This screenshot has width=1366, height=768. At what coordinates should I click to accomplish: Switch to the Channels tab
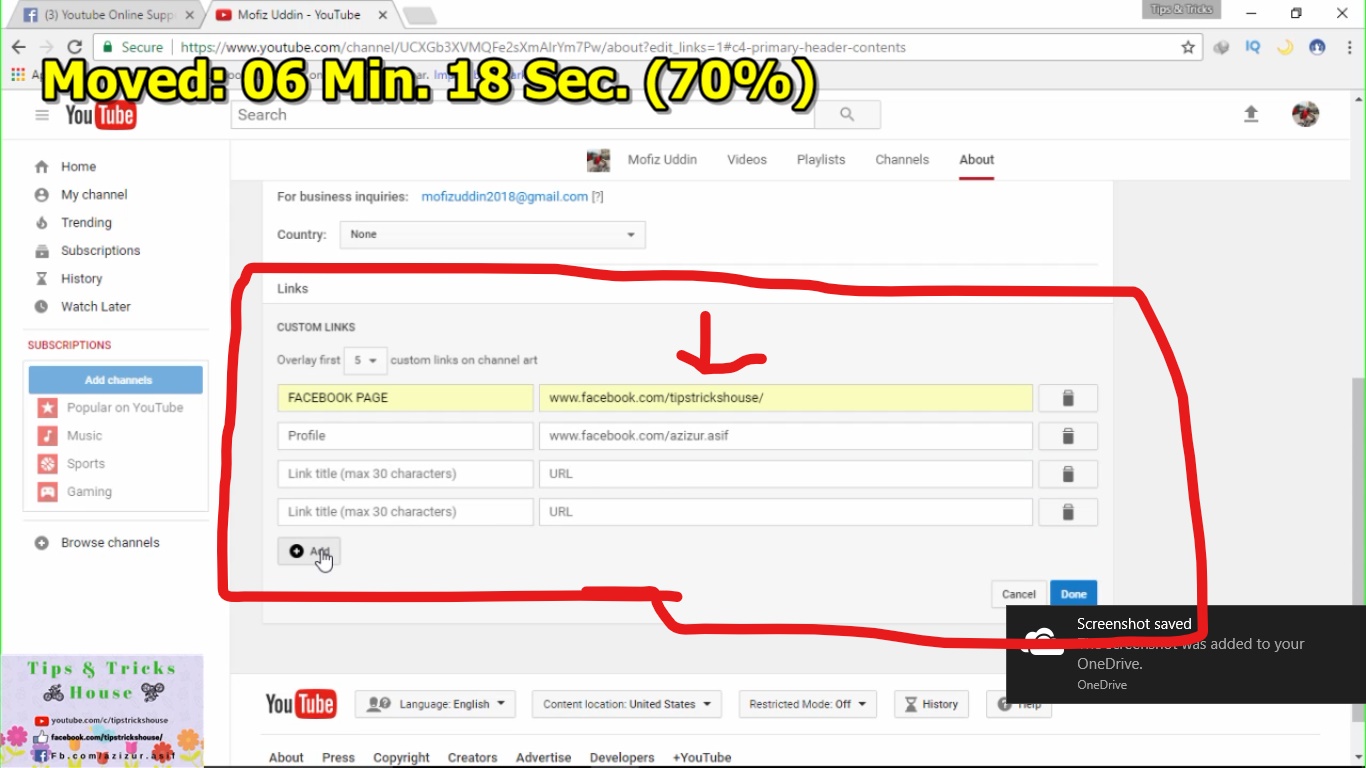(902, 160)
